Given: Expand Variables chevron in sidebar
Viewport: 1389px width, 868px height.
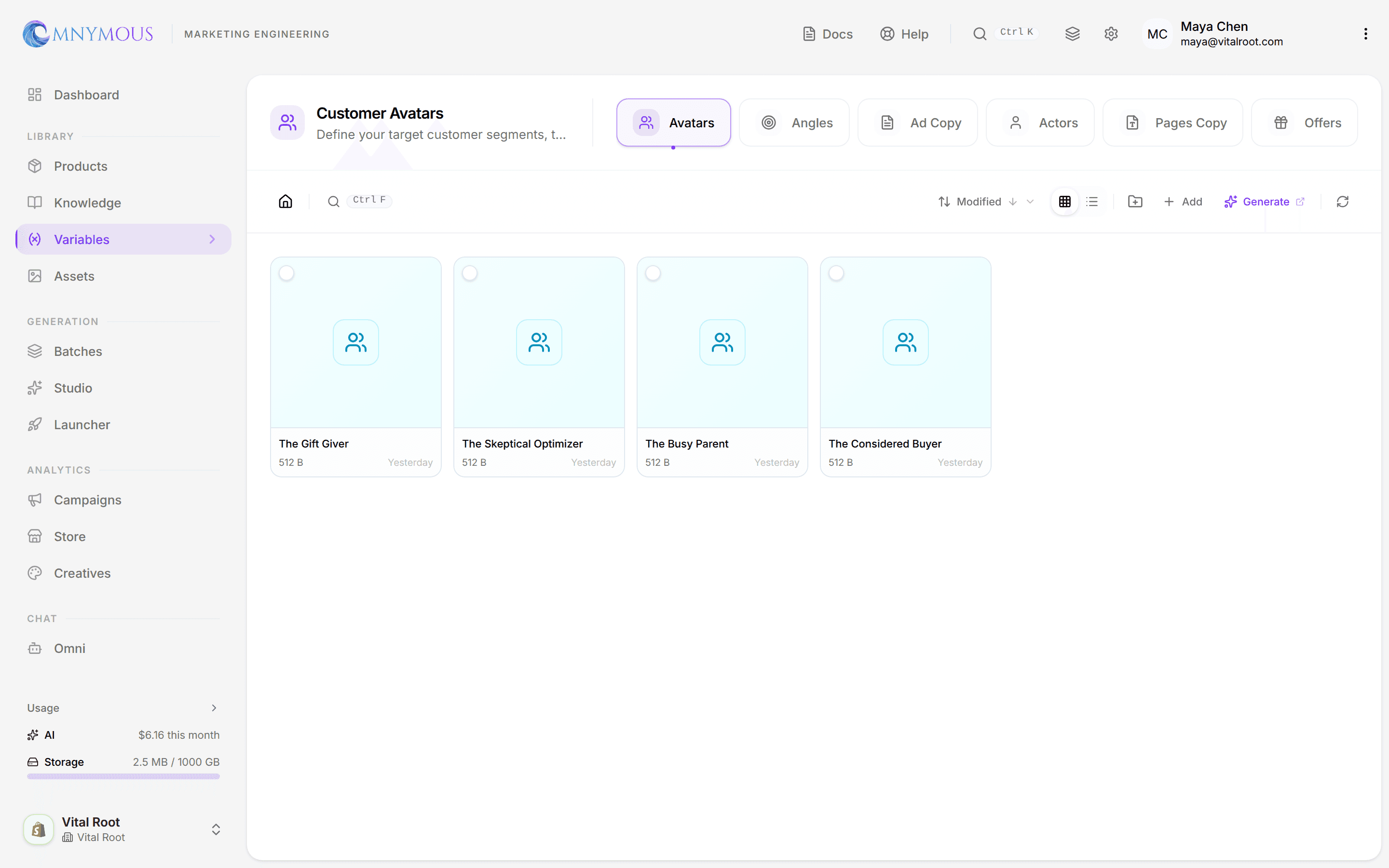Looking at the screenshot, I should 212,239.
